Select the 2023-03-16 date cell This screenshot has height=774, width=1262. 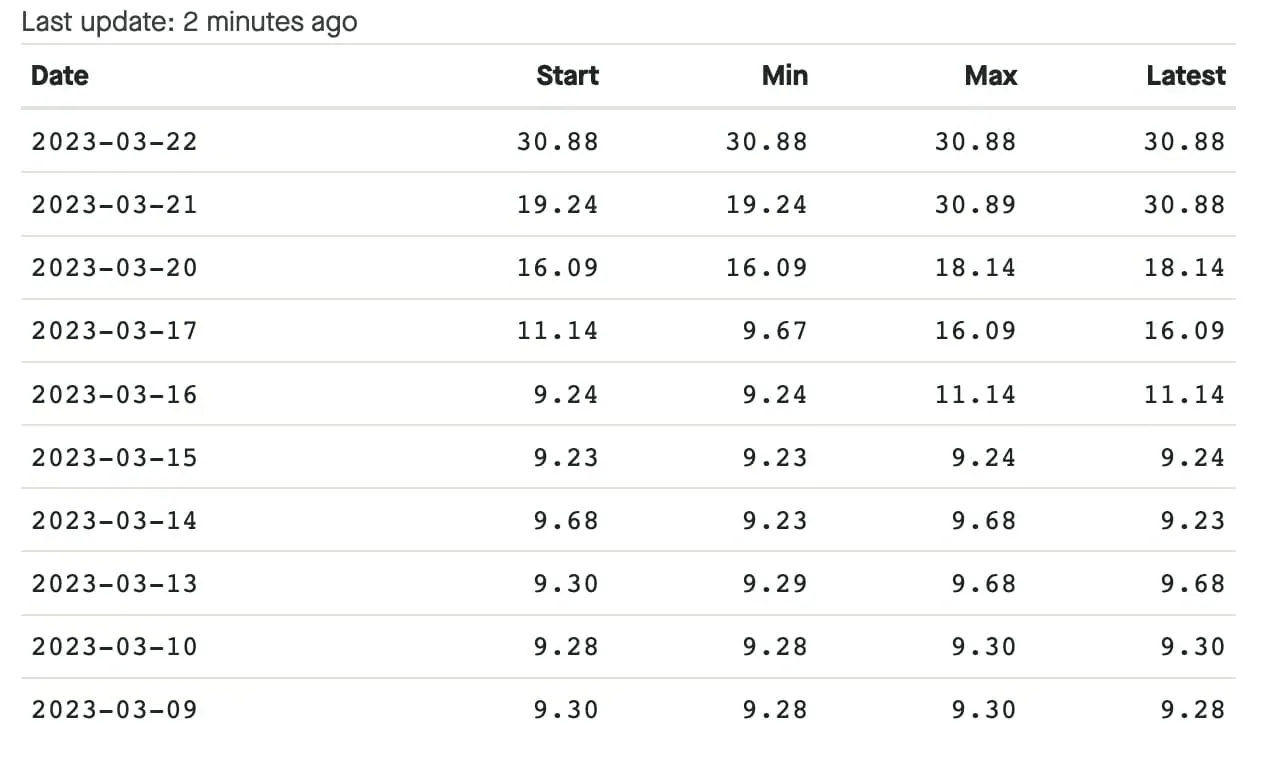coord(114,394)
